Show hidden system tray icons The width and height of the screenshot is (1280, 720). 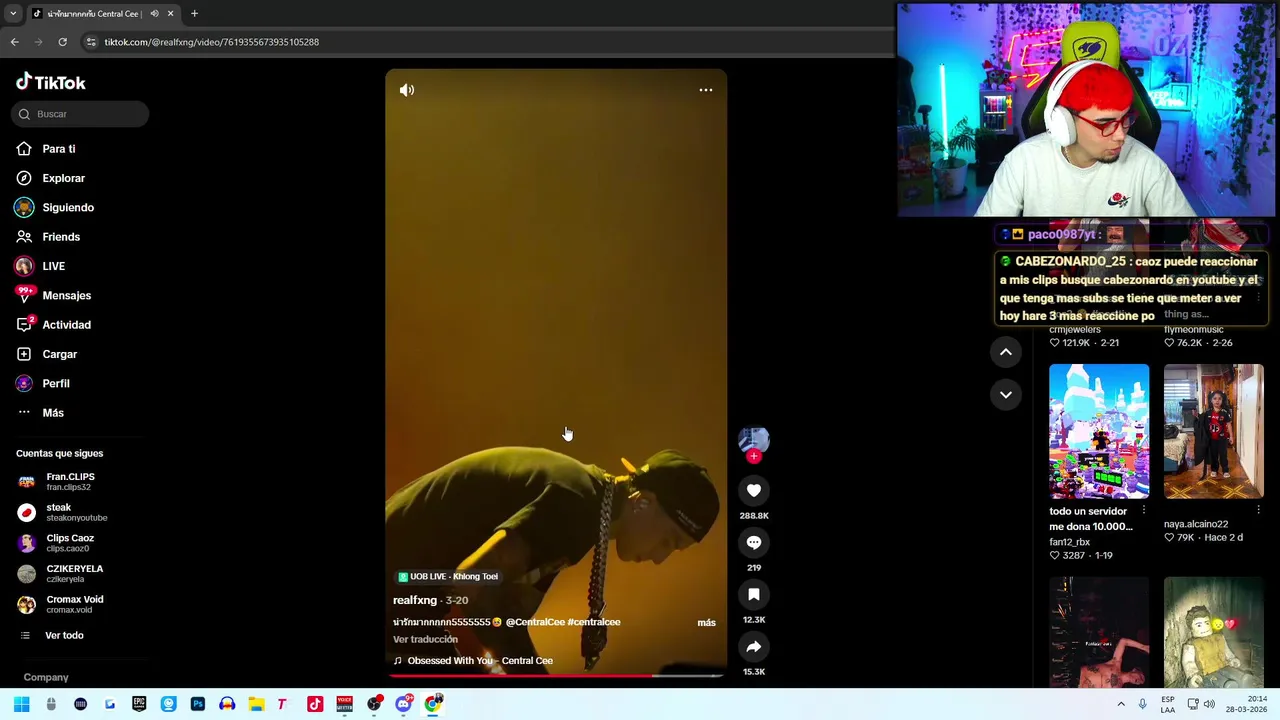[1121, 704]
